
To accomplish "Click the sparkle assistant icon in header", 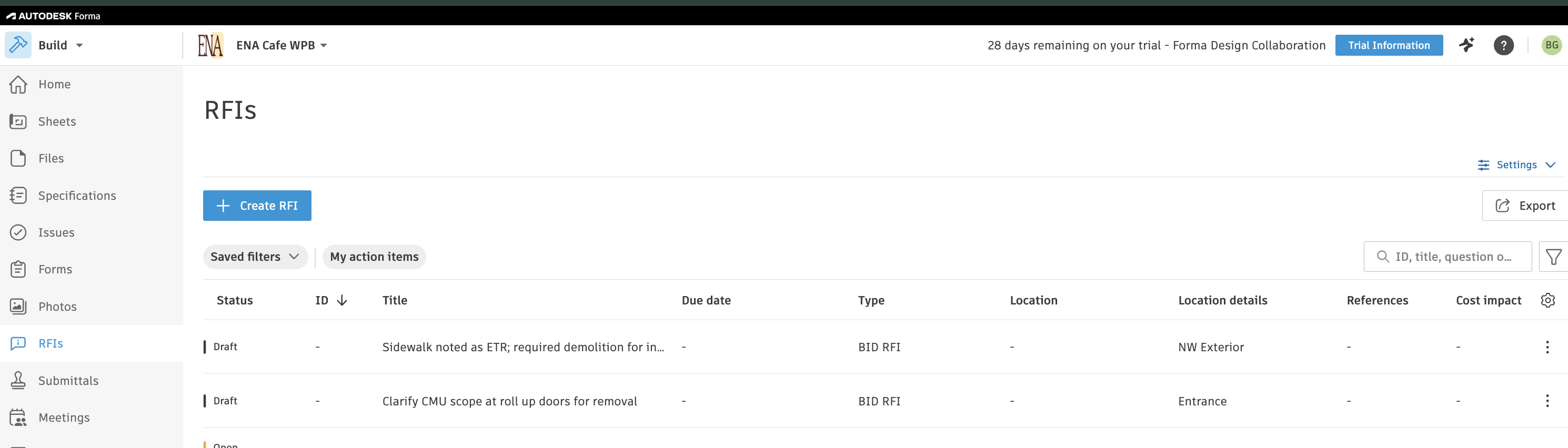I will [1467, 45].
